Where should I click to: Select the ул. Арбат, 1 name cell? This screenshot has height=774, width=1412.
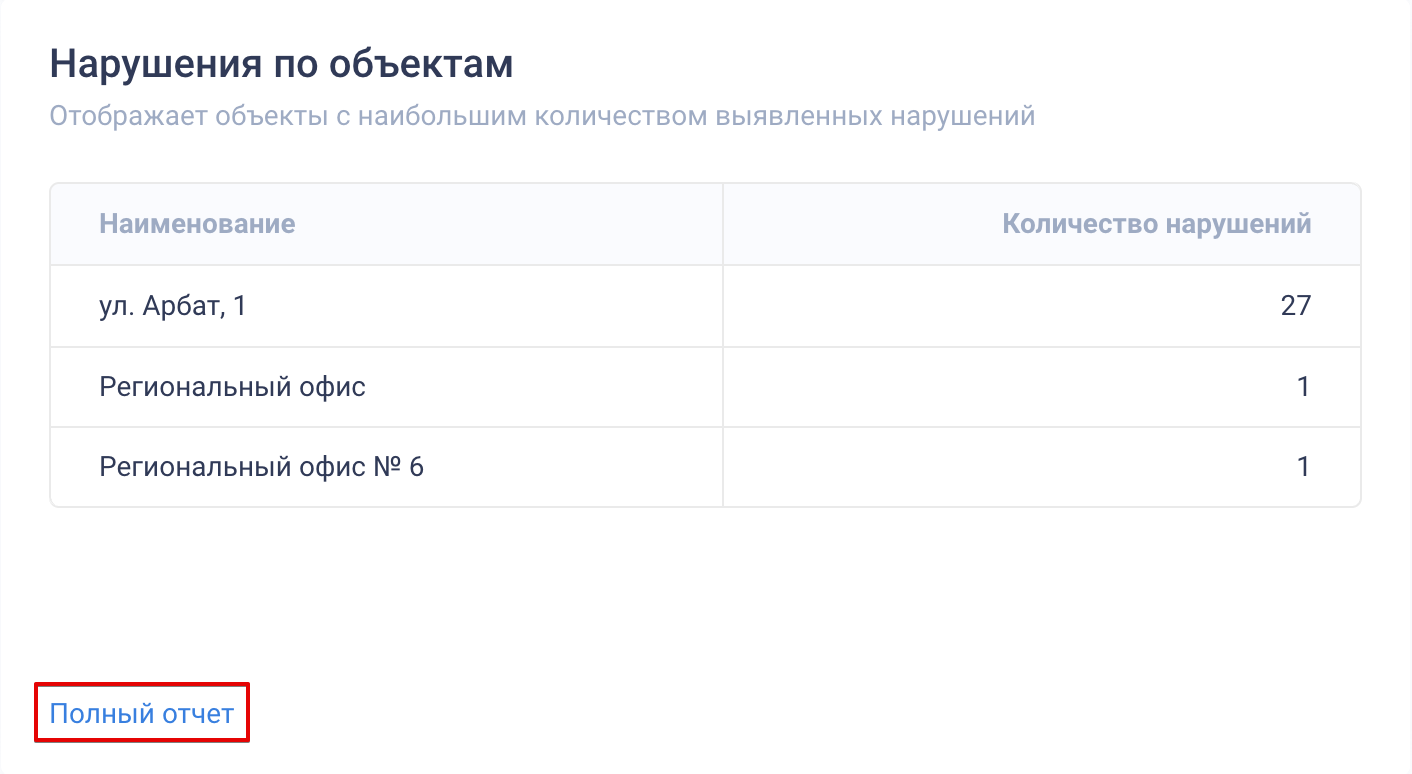[x=386, y=306]
